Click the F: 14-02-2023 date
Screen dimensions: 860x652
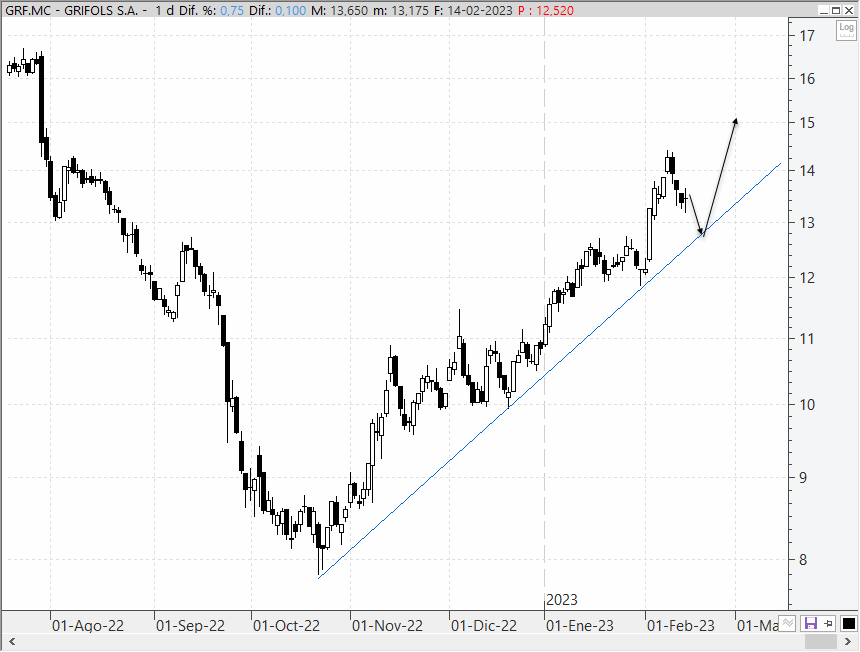(x=473, y=11)
